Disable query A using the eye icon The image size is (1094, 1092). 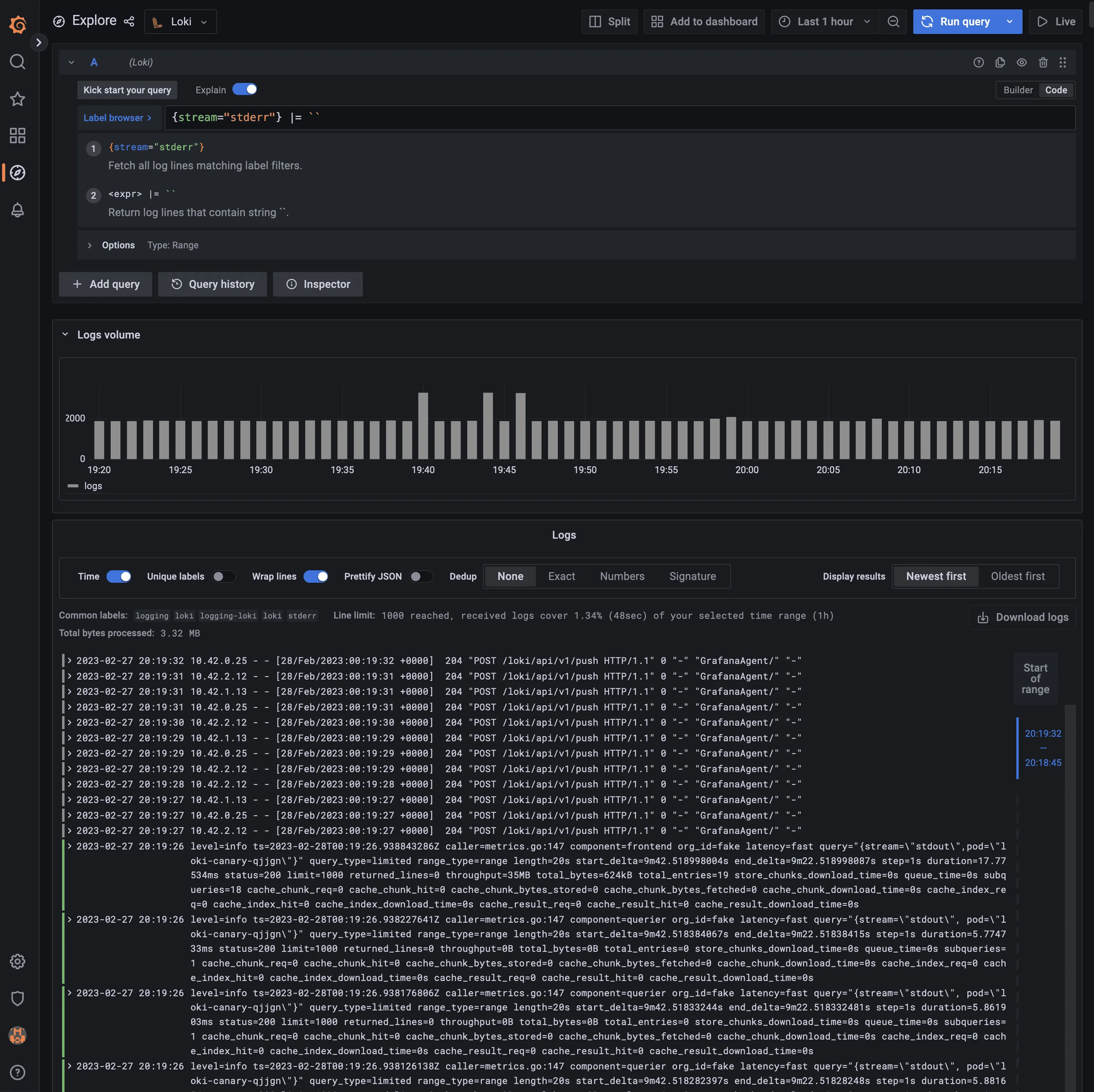pos(1022,62)
